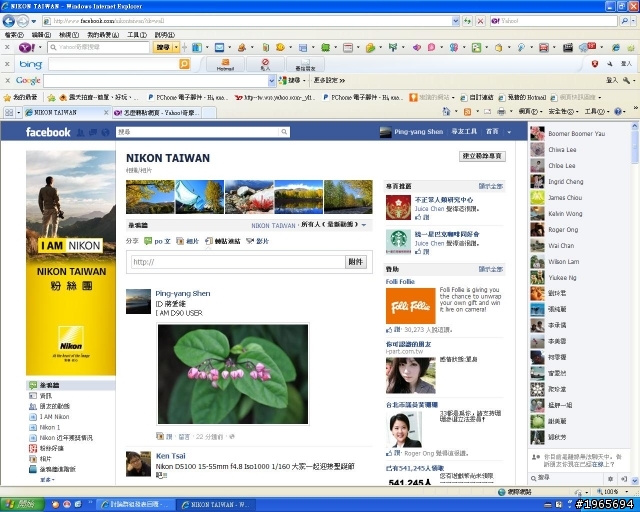The height and width of the screenshot is (512, 640).
Task: Click the Favorites star icon
Action: (x=7, y=98)
